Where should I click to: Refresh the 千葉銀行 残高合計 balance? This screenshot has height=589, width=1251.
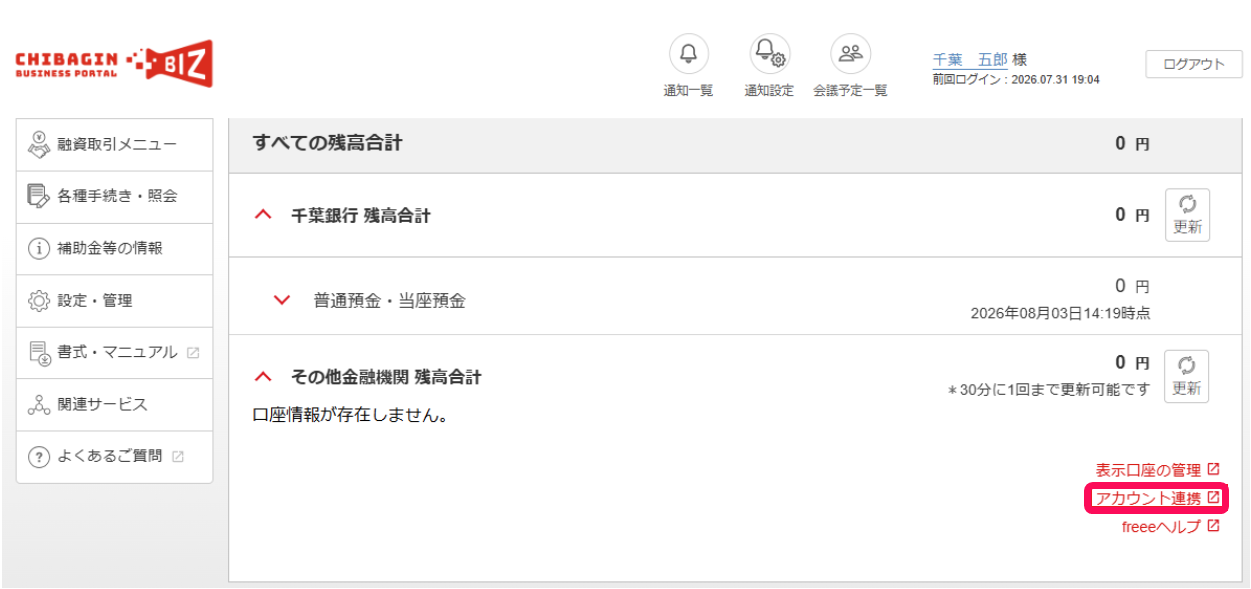1187,214
